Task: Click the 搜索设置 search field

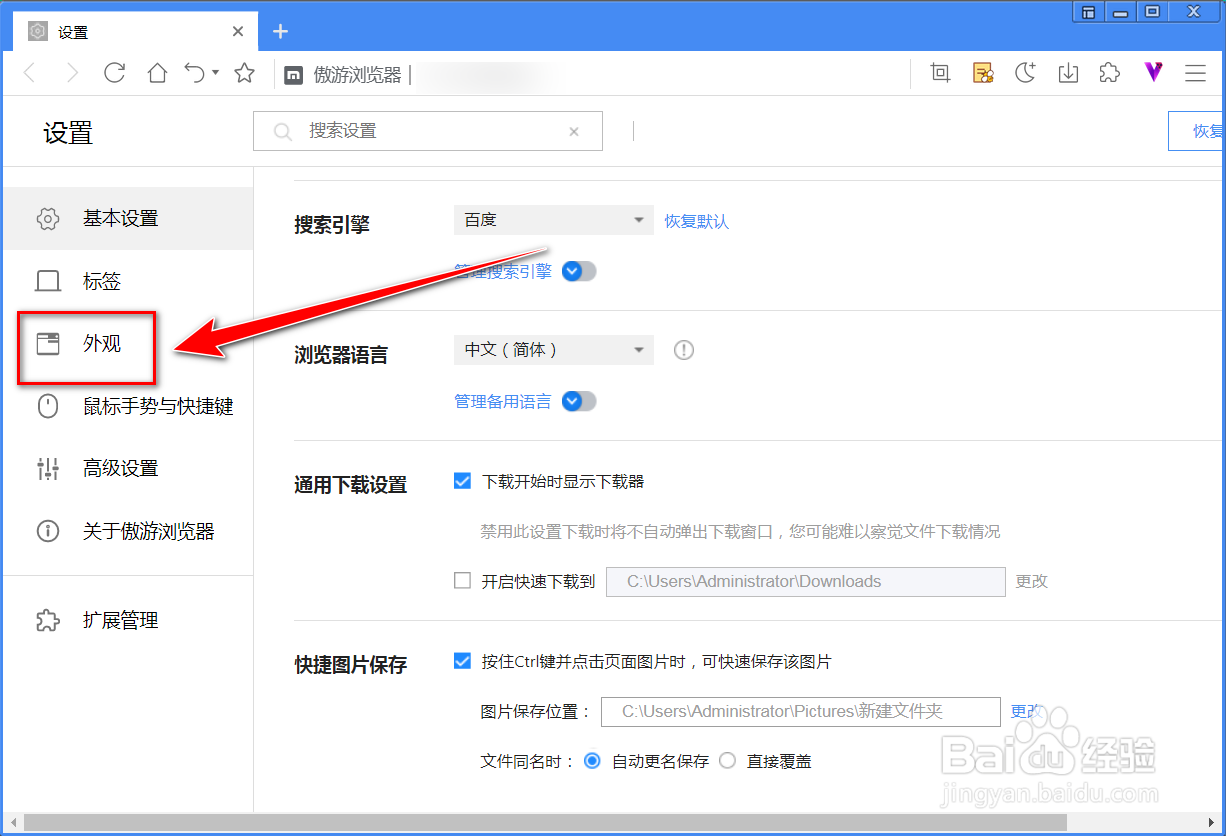Action: pyautogui.click(x=428, y=131)
